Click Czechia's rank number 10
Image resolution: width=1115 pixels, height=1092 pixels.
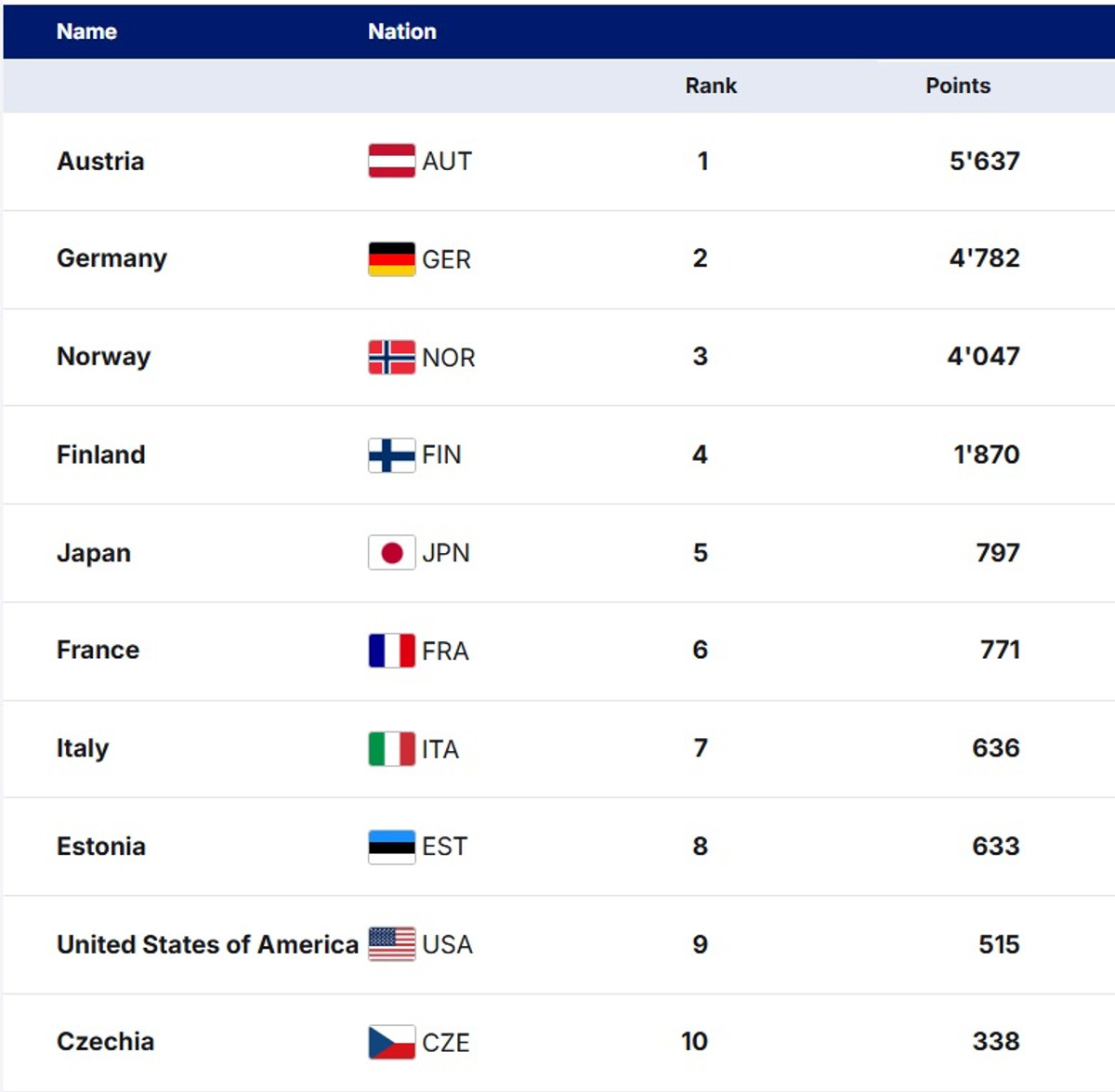pyautogui.click(x=694, y=1042)
